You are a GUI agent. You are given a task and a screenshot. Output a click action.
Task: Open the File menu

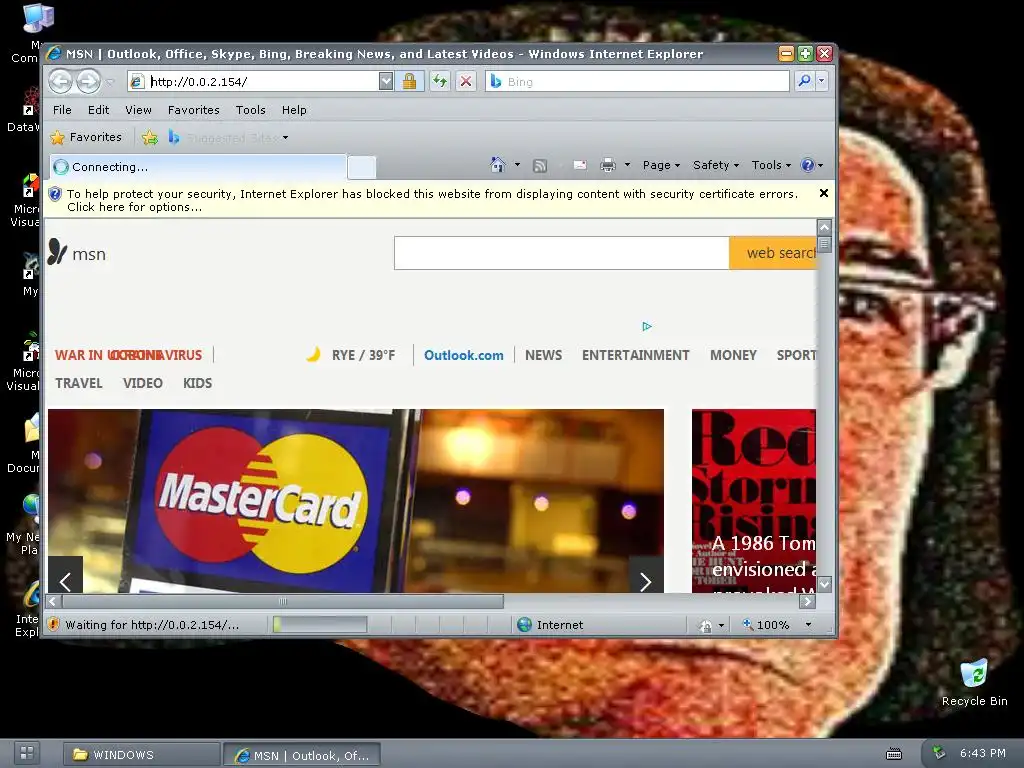[62, 110]
